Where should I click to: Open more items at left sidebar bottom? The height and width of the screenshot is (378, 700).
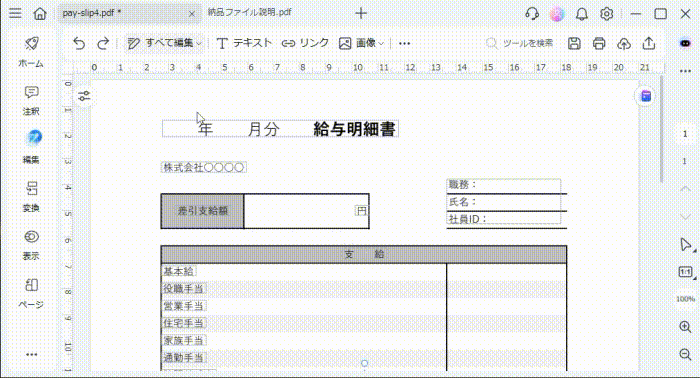[x=31, y=355]
